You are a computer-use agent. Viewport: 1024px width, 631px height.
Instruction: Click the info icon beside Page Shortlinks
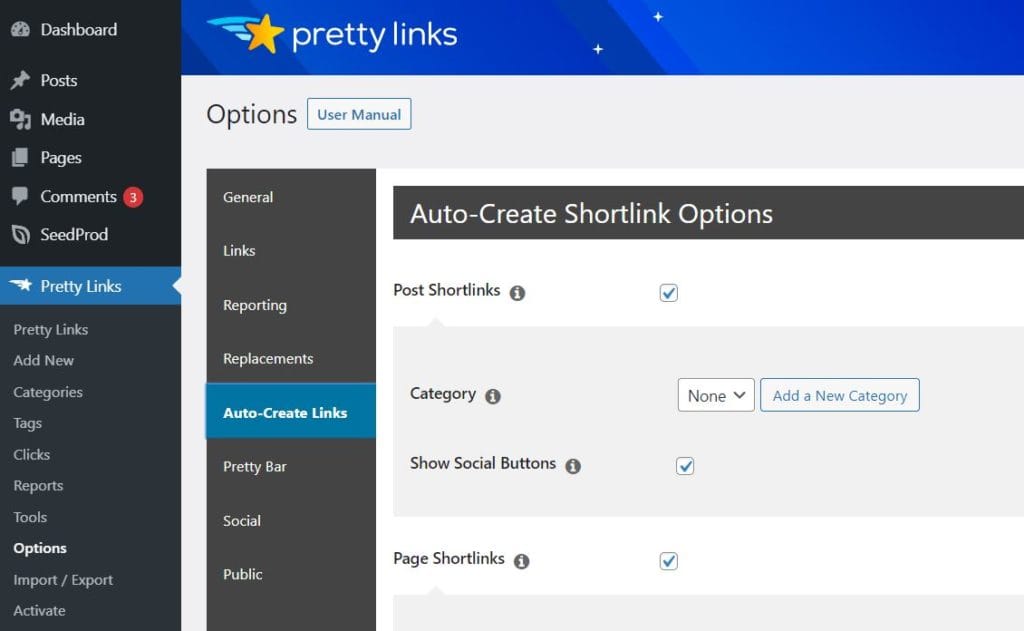520,561
